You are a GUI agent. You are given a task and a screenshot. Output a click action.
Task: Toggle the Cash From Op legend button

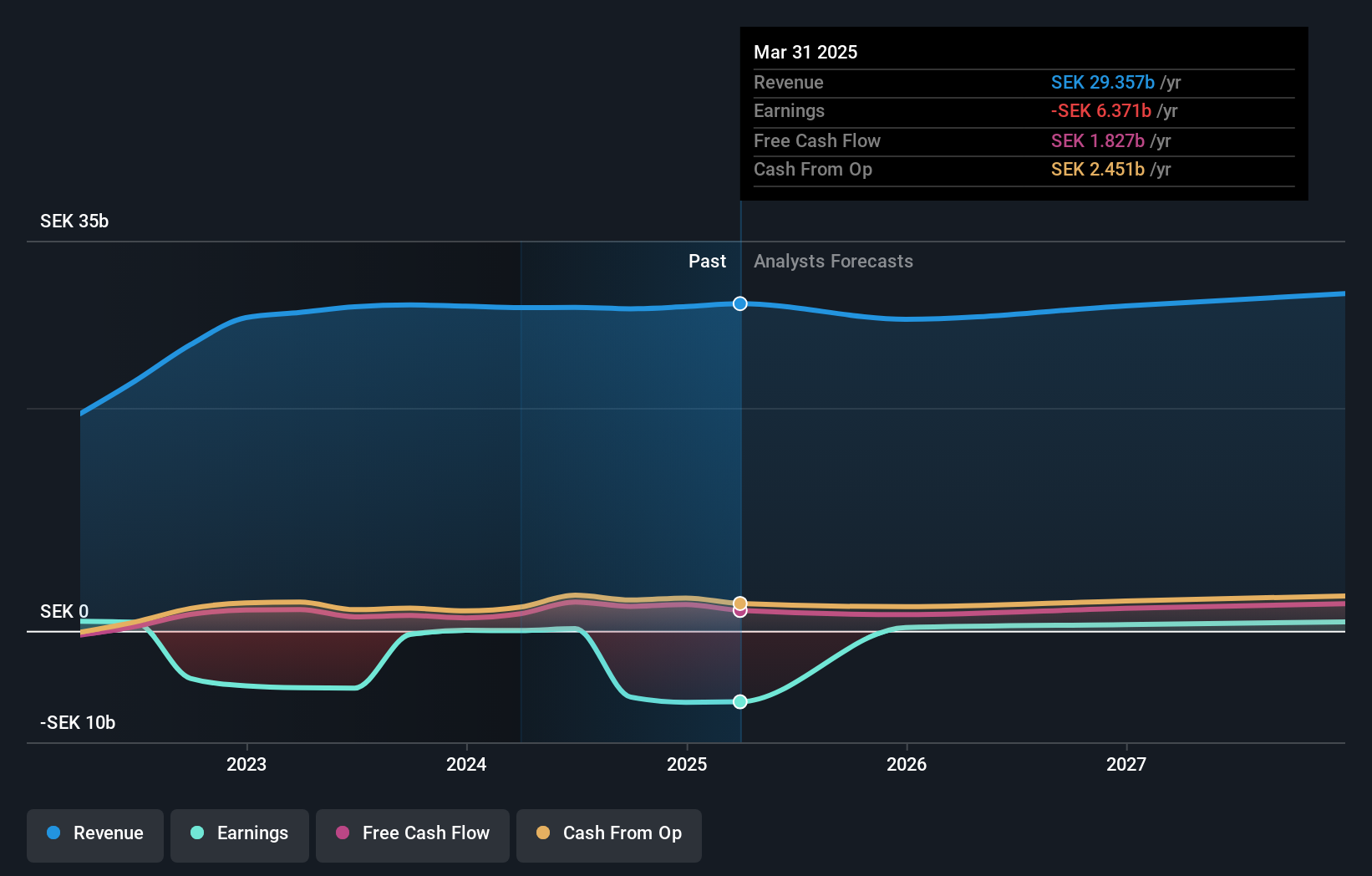(x=609, y=835)
